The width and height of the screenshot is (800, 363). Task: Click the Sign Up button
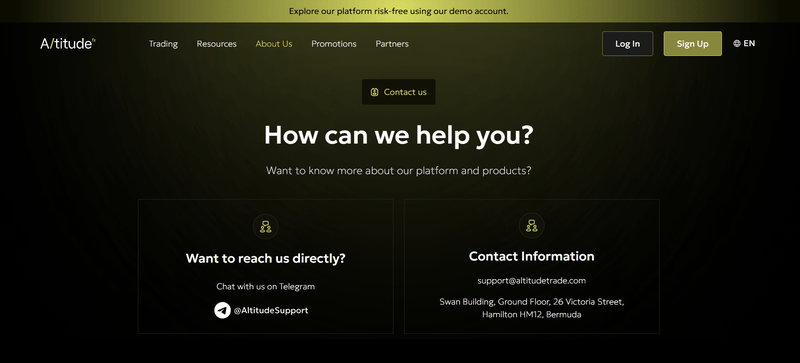(692, 43)
